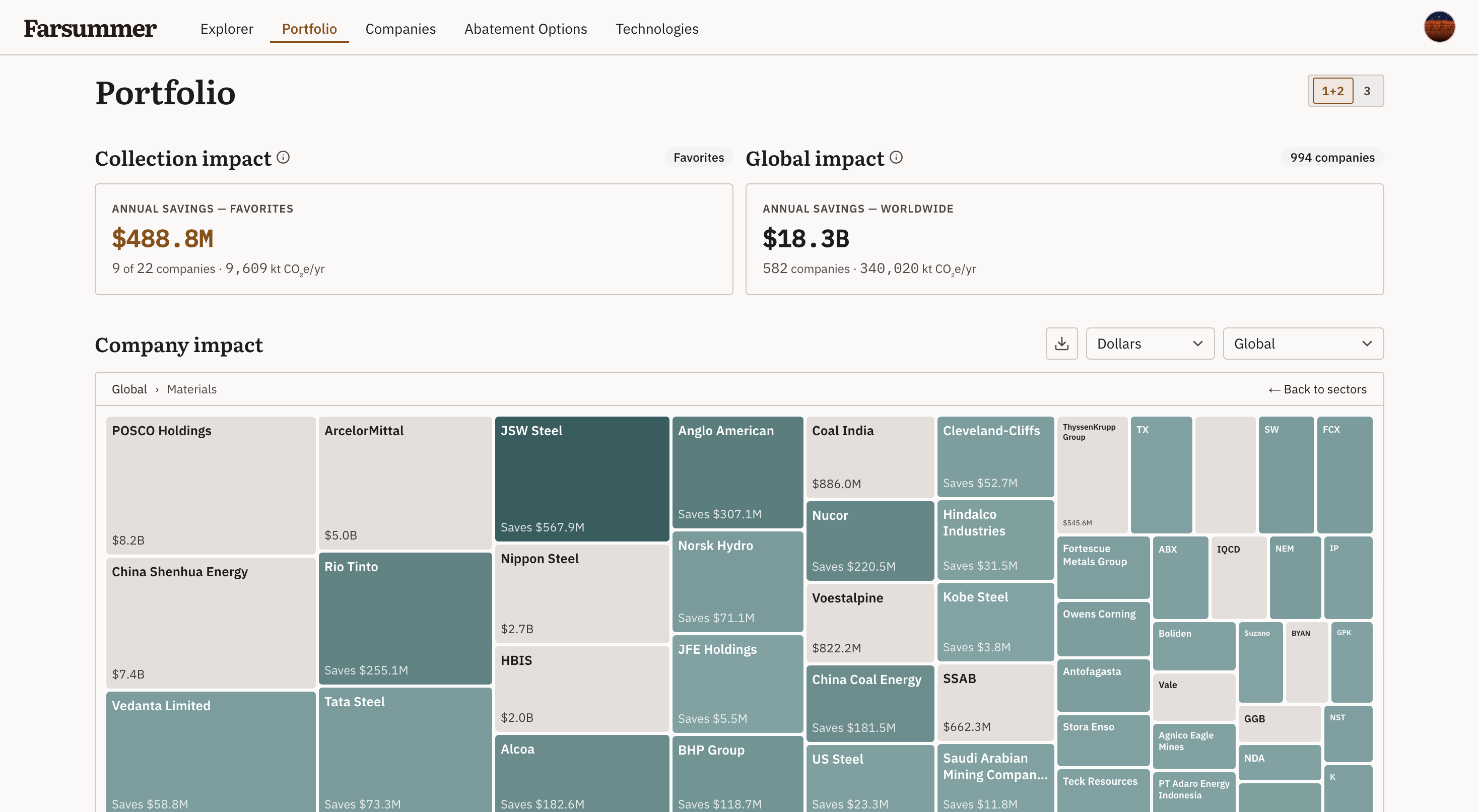
Task: Open the Technologies tab
Action: pyautogui.click(x=657, y=29)
